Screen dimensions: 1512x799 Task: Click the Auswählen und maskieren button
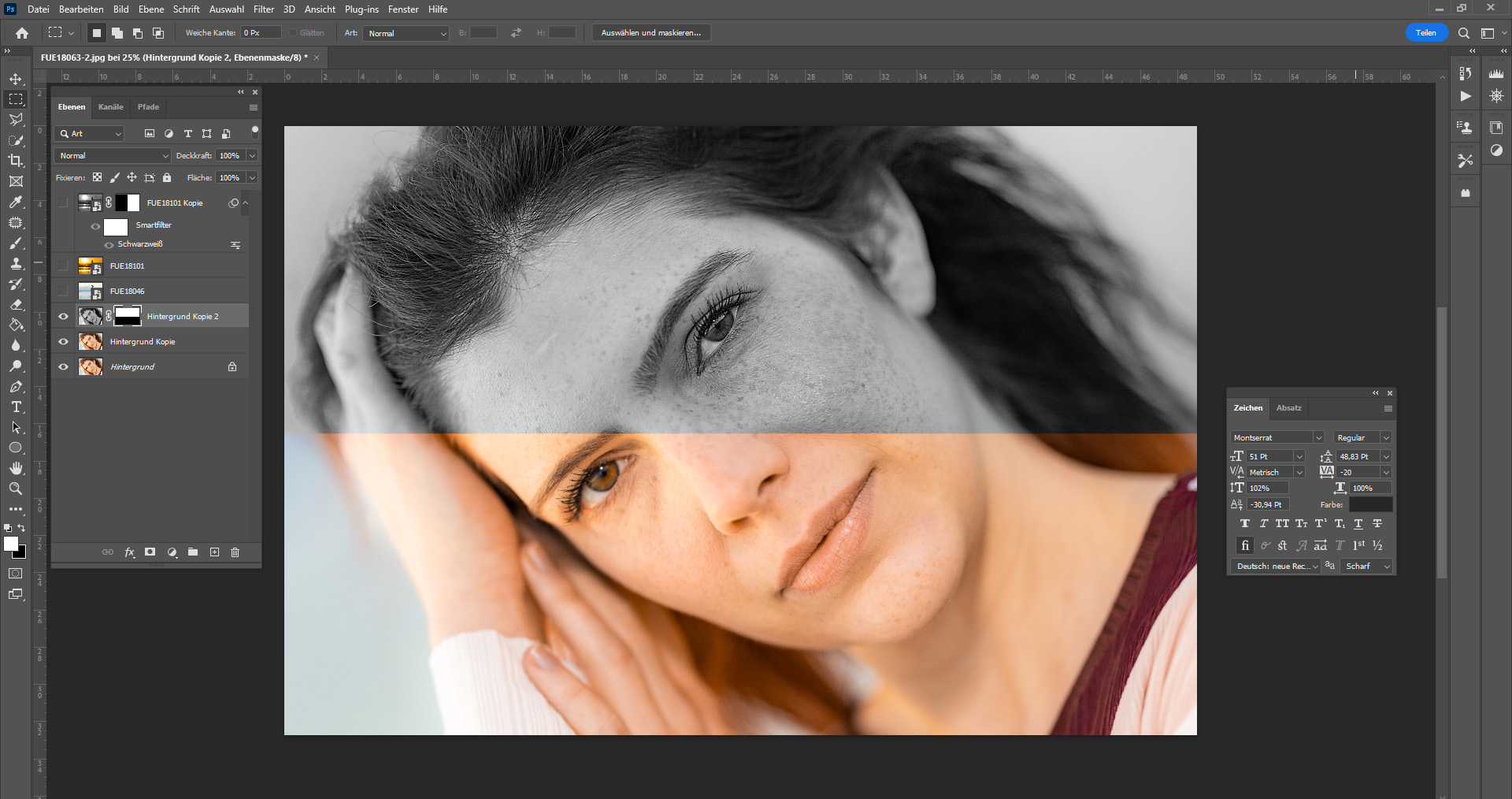pyautogui.click(x=650, y=33)
